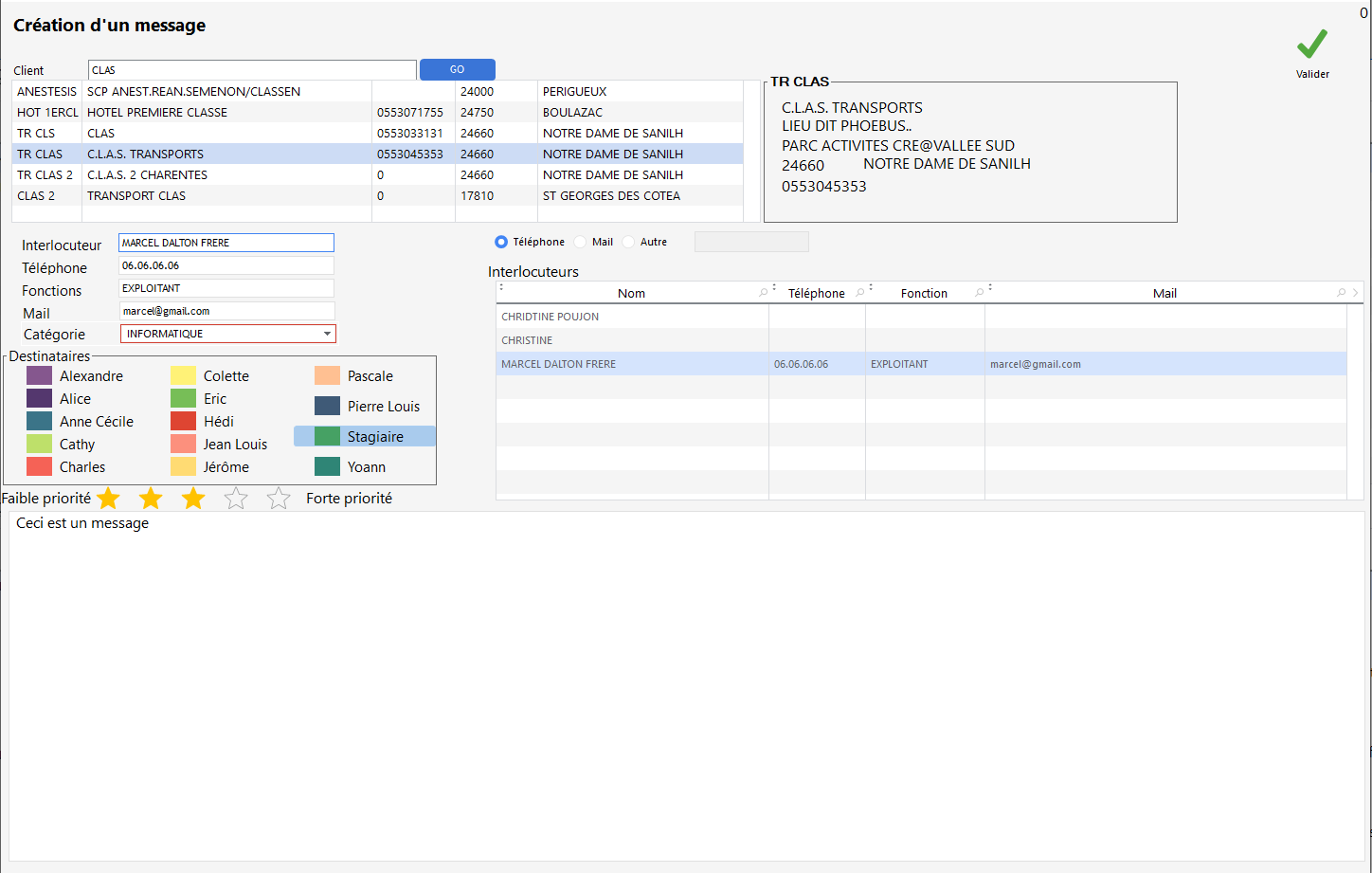Set priority to the third star

tap(193, 499)
